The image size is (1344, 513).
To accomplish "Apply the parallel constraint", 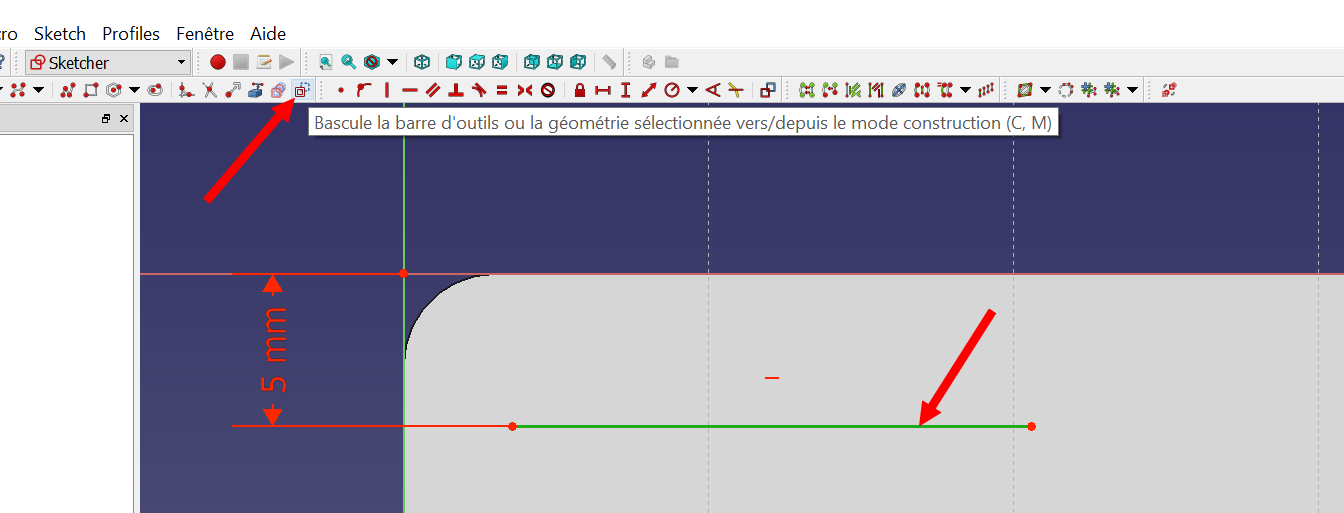I will point(432,90).
